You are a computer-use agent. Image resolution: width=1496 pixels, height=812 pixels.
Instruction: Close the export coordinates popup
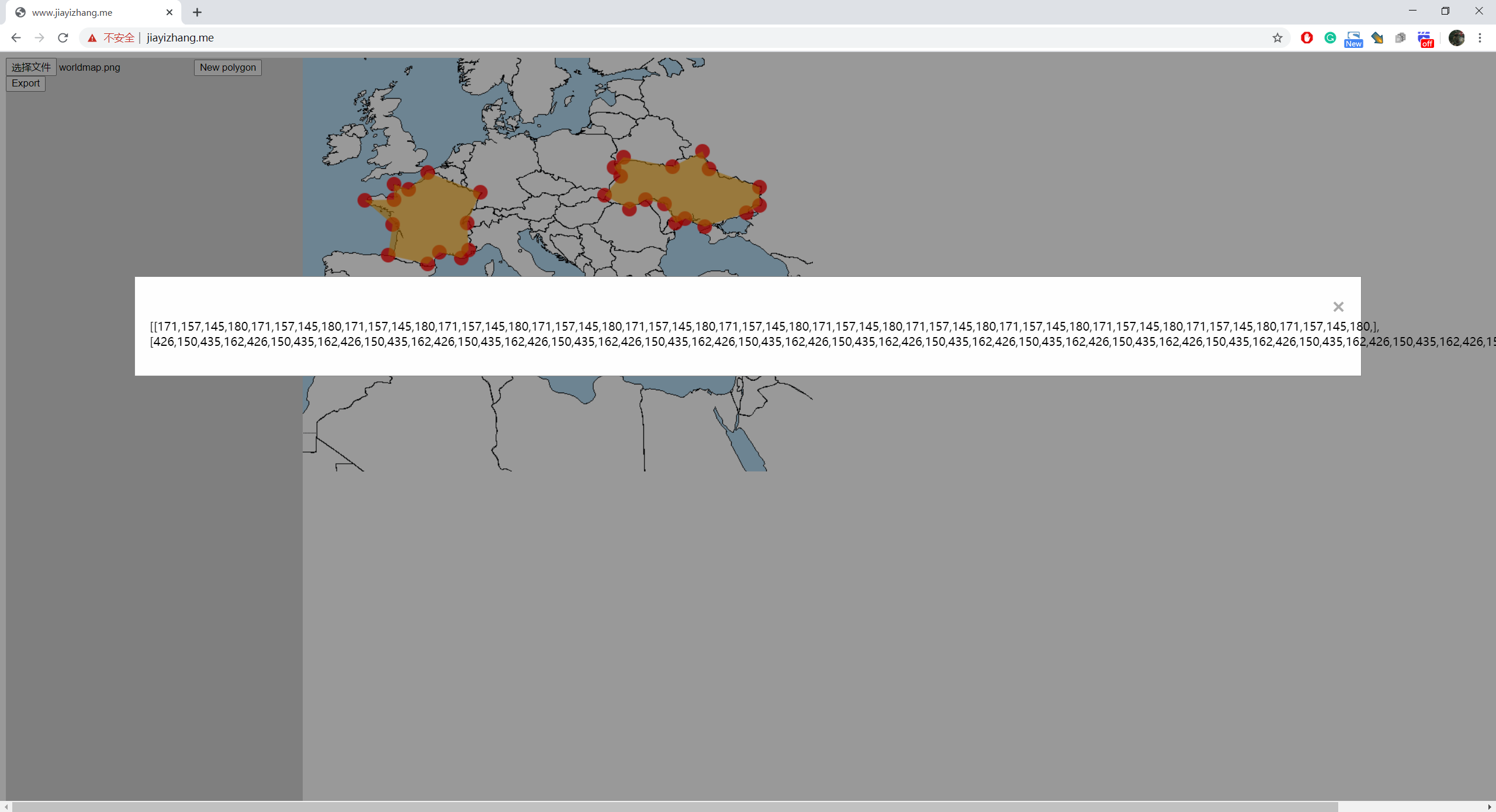point(1338,307)
